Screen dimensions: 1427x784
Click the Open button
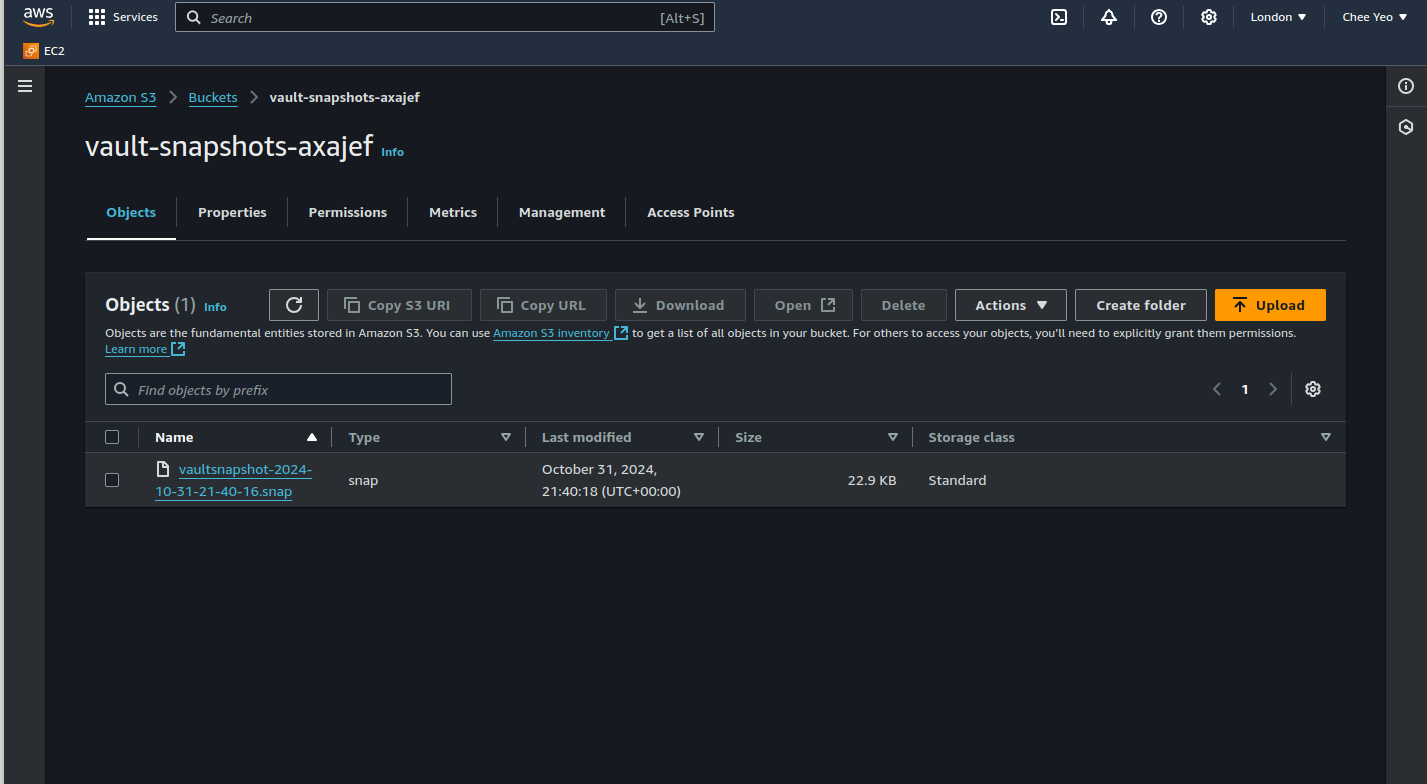[x=803, y=305]
